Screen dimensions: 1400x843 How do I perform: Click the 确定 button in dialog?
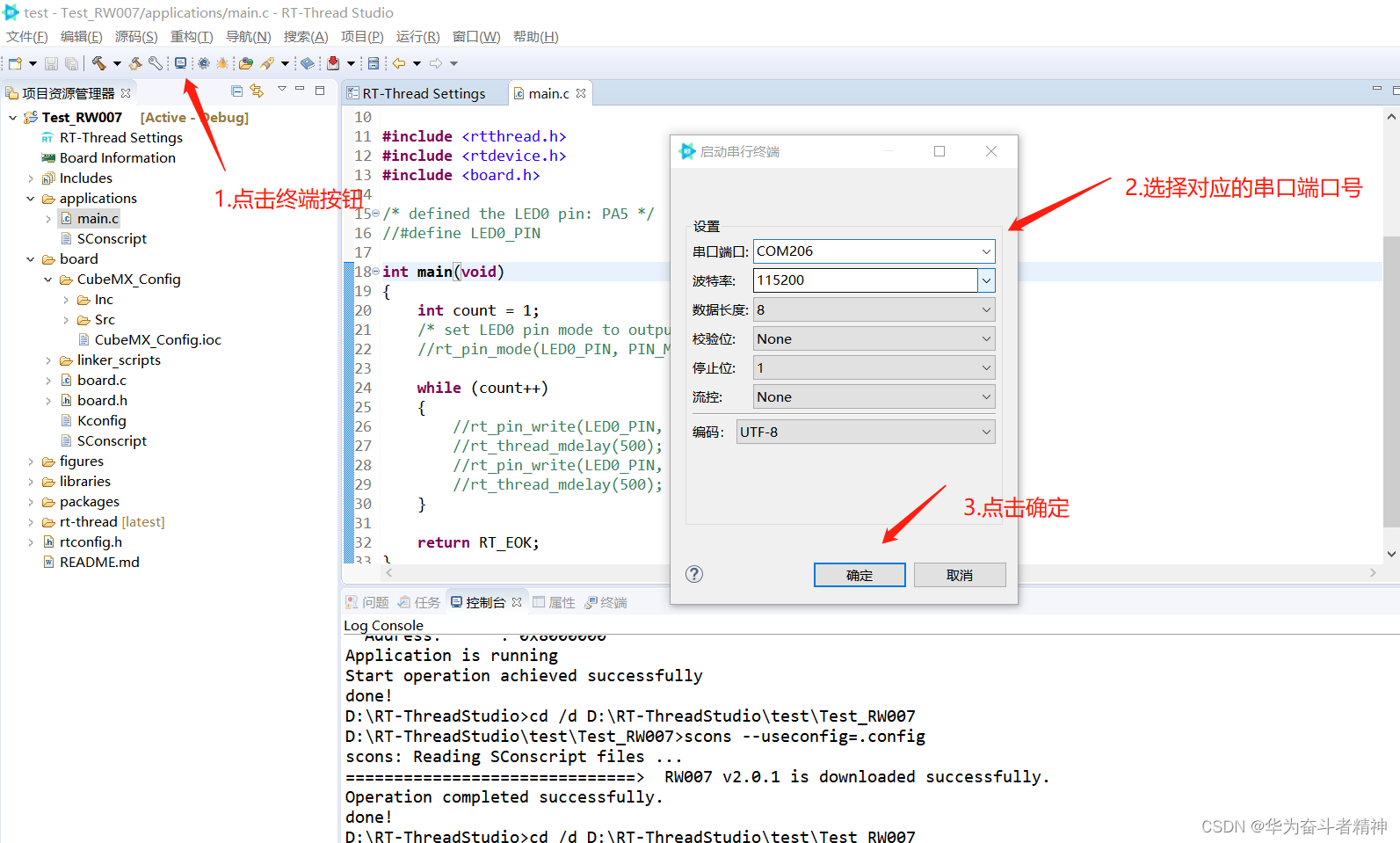tap(860, 575)
